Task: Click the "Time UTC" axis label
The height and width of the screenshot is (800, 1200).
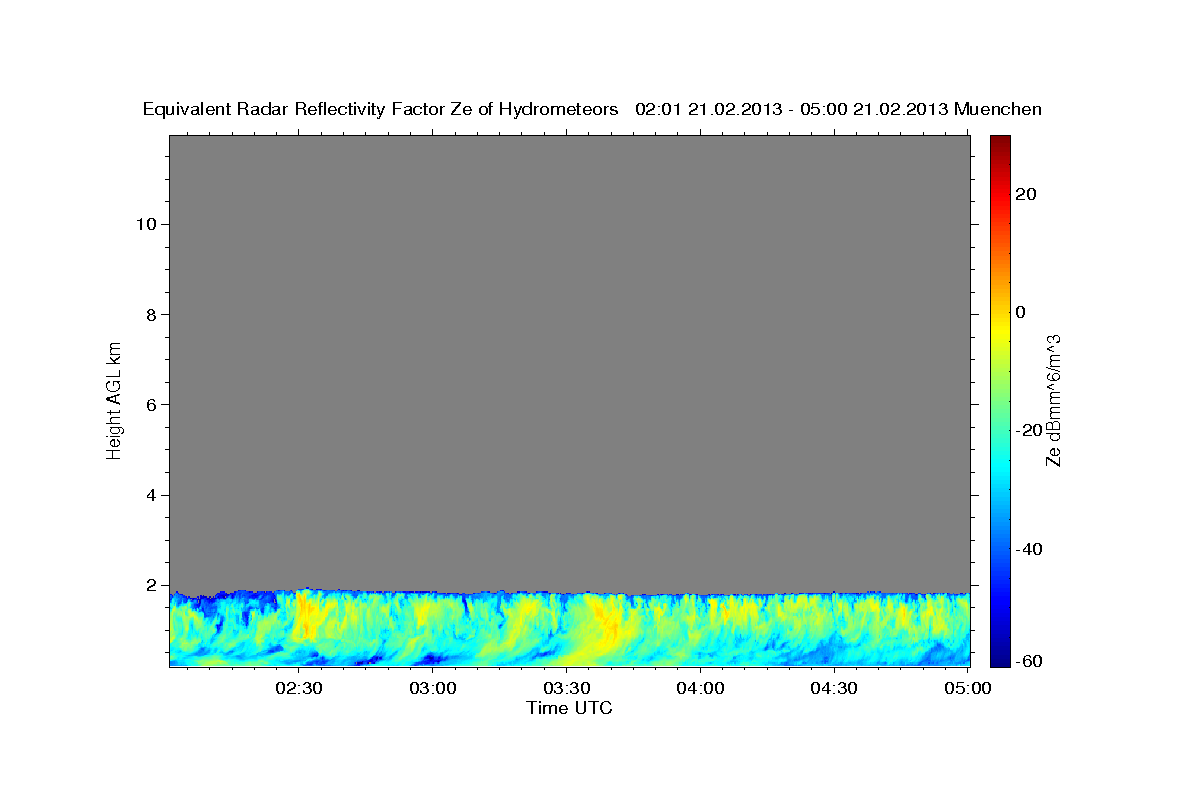Action: tap(569, 708)
